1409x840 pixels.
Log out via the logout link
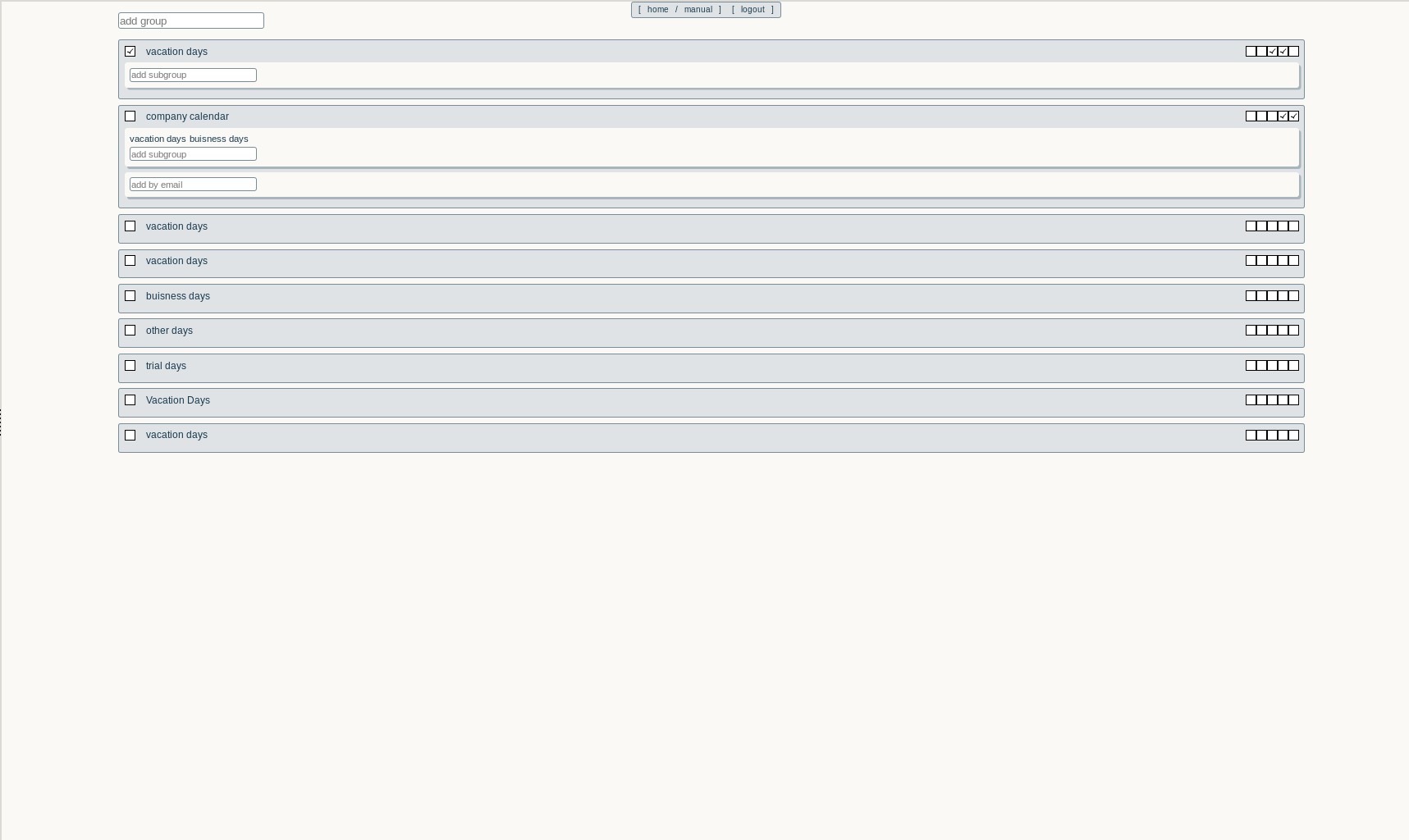[753, 10]
